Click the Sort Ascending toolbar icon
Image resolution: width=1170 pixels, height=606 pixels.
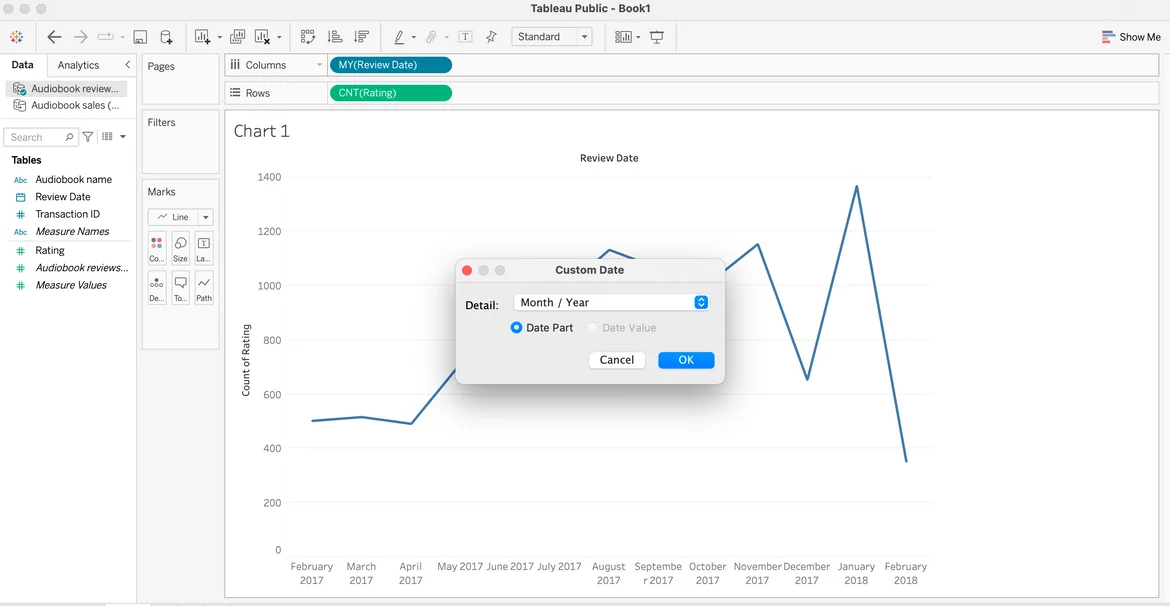[x=335, y=37]
